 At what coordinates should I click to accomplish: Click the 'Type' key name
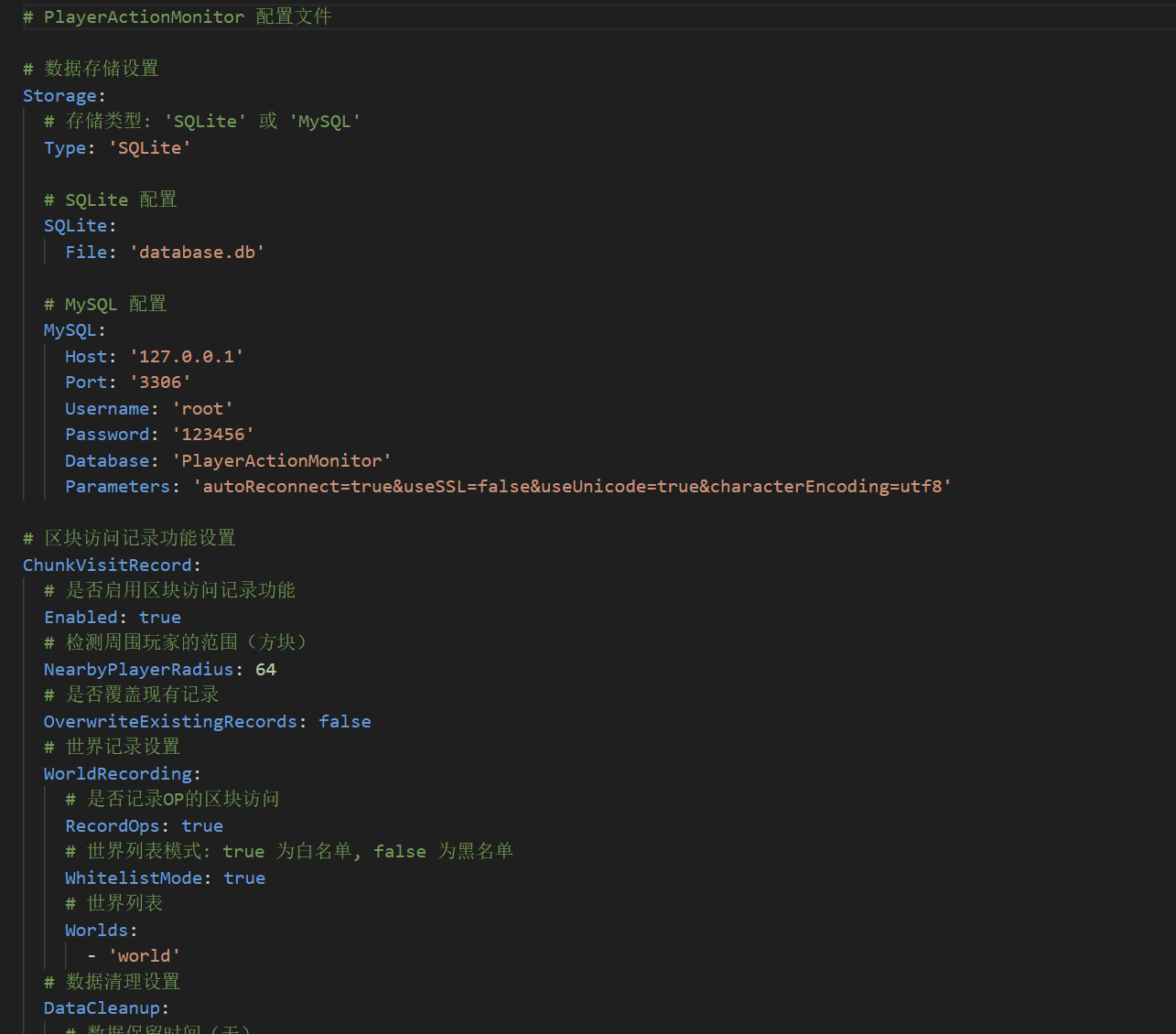click(x=65, y=147)
